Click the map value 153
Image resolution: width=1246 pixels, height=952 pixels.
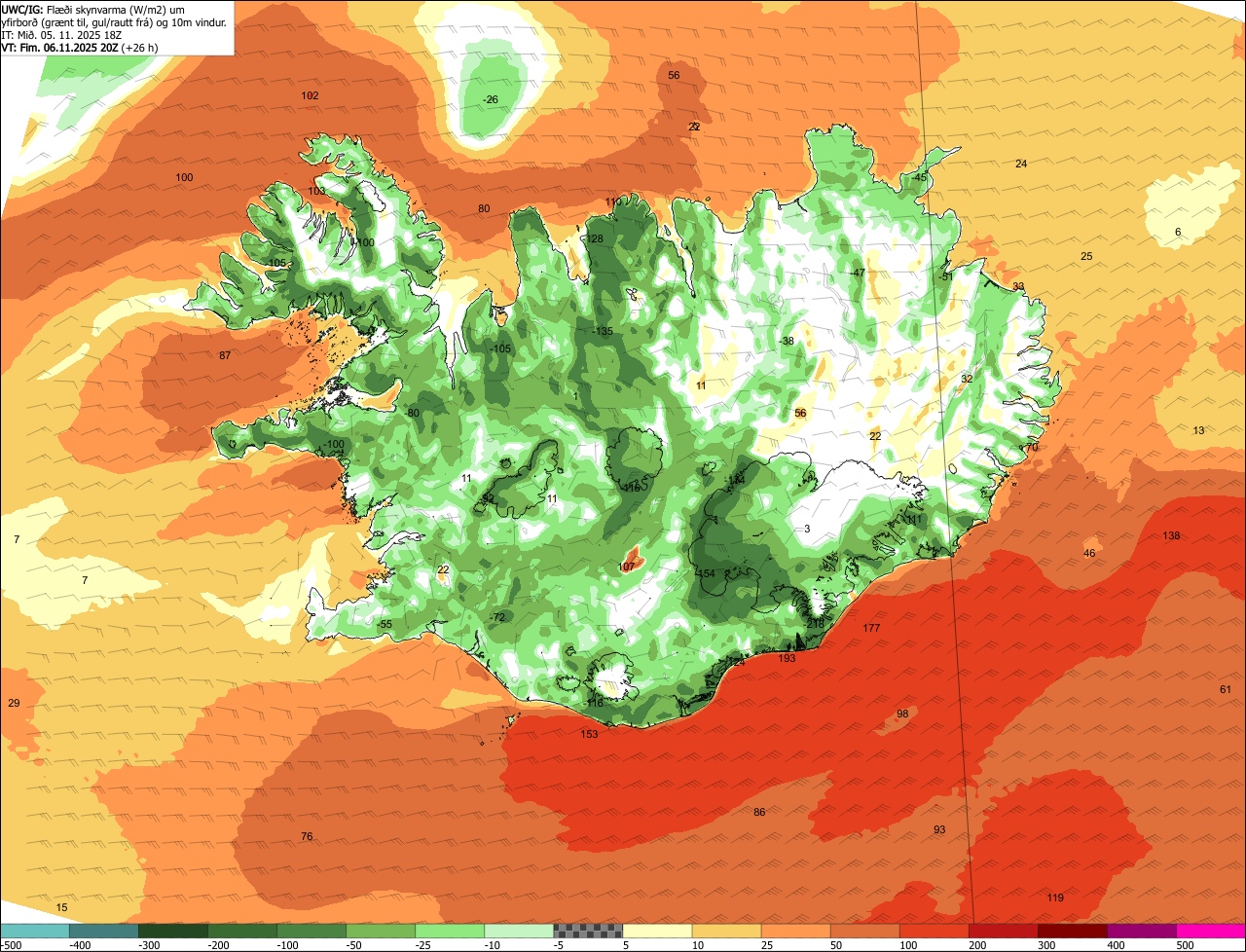(x=589, y=734)
